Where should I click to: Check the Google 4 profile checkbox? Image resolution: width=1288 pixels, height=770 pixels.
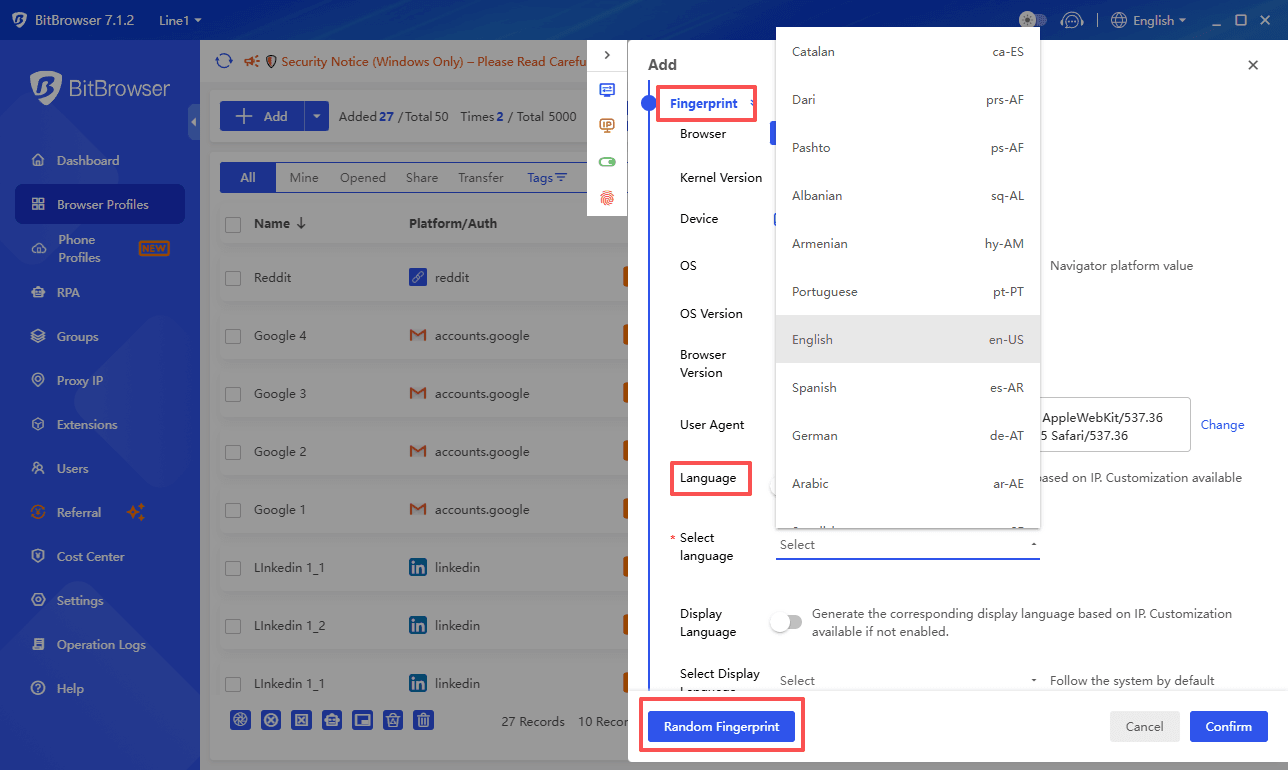click(233, 336)
